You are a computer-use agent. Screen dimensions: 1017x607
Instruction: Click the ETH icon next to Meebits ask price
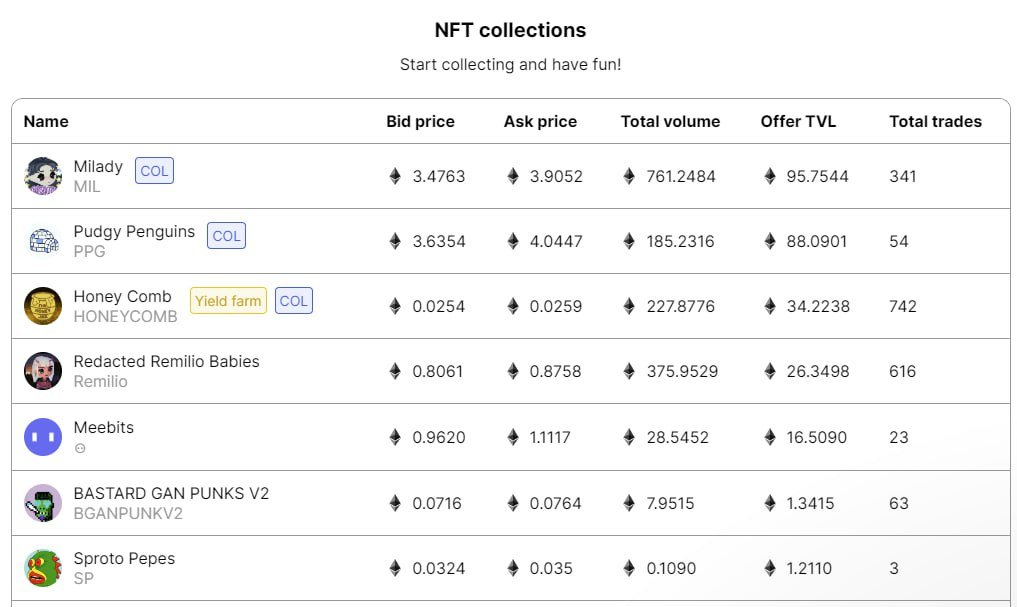point(511,437)
